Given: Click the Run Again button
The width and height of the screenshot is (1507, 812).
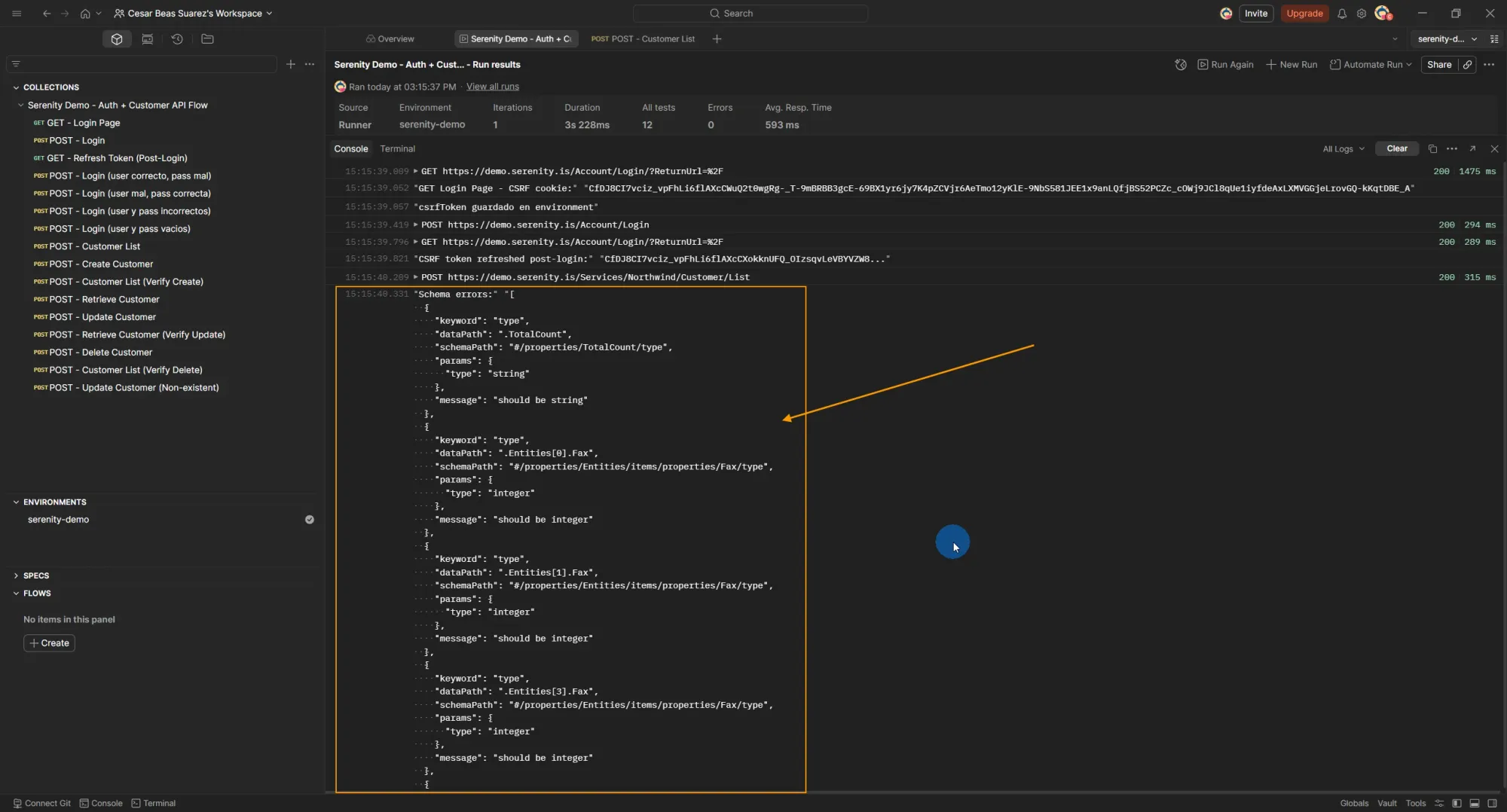Looking at the screenshot, I should tap(1225, 65).
